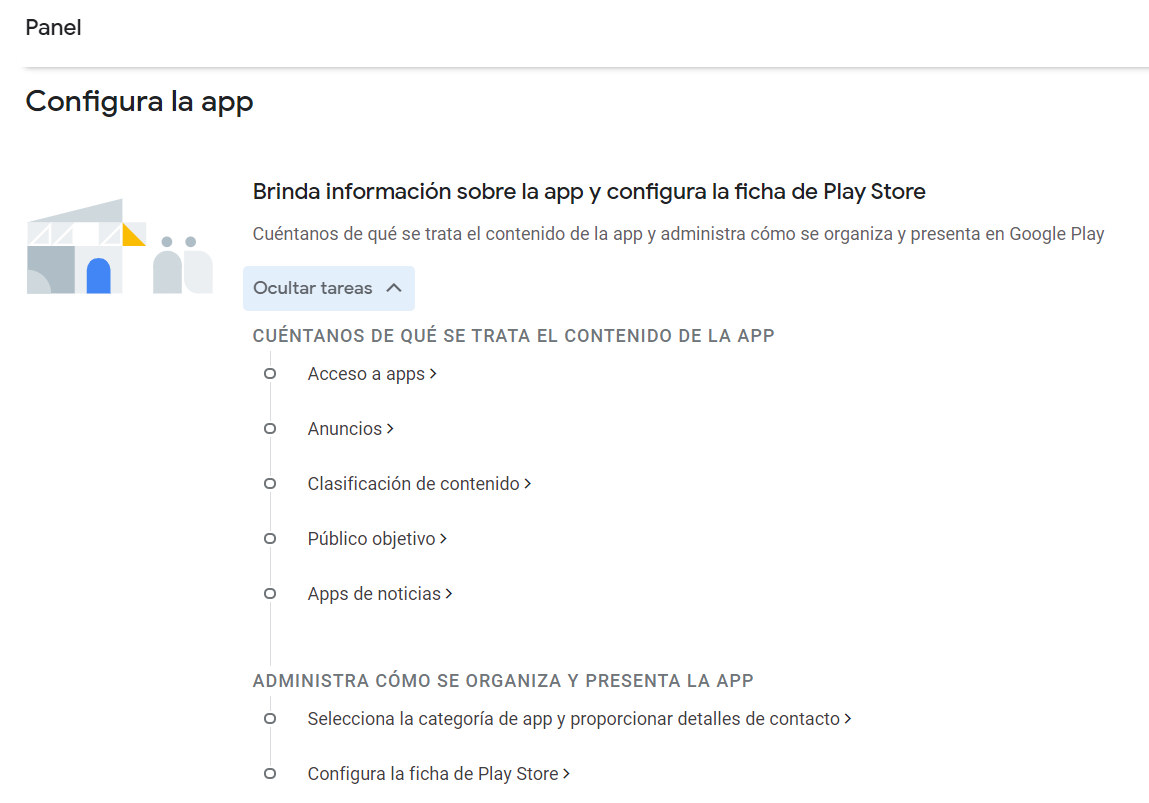The width and height of the screenshot is (1149, 803).
Task: Open the Público objetivo task
Action: click(x=377, y=539)
